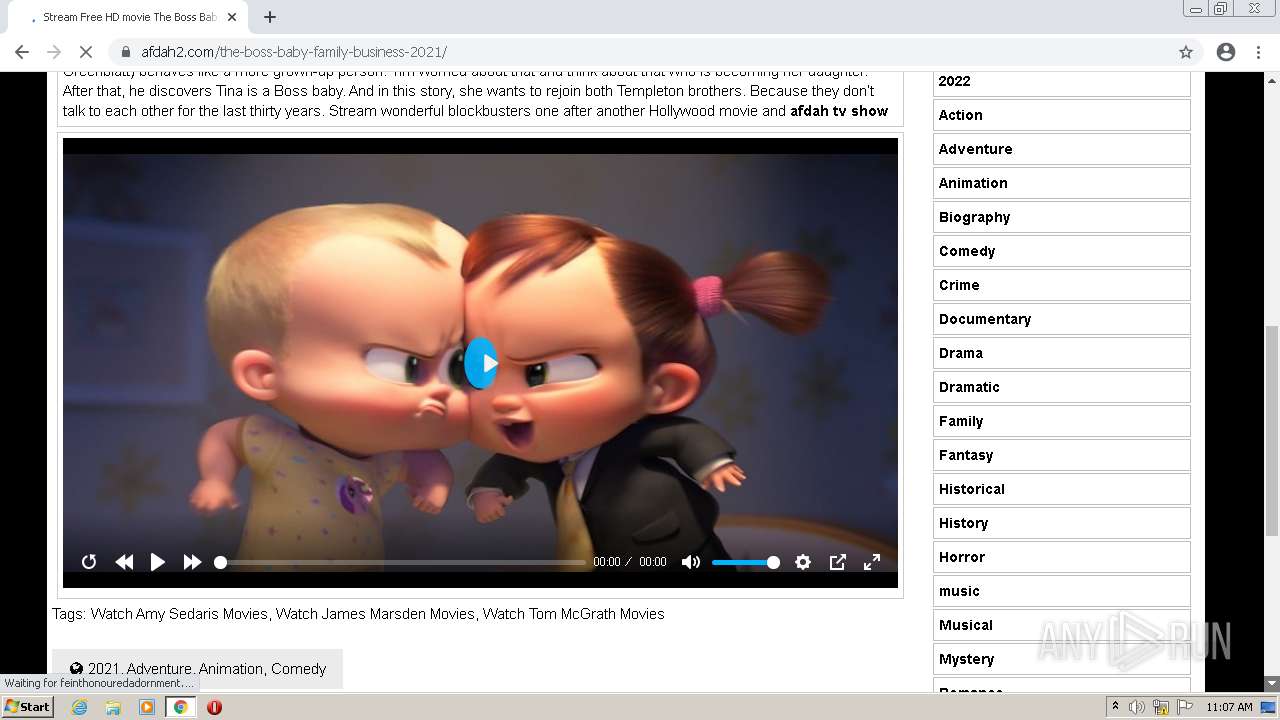Image resolution: width=1280 pixels, height=720 pixels.
Task: Toggle fullscreen on the video player
Action: pos(872,562)
